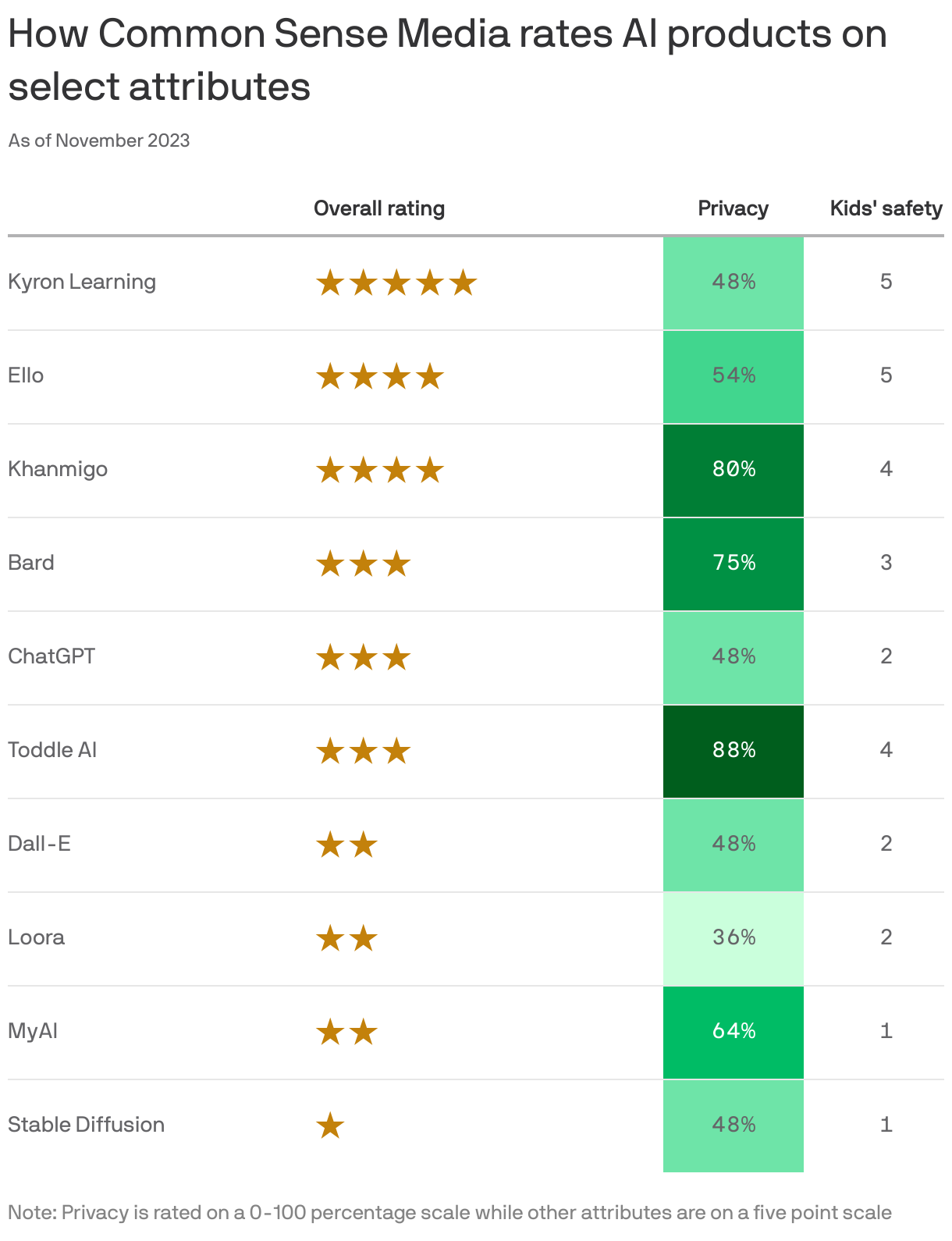Click the 64% privacy cell for MyAI
The image size is (952, 1241).
pyautogui.click(x=734, y=1033)
